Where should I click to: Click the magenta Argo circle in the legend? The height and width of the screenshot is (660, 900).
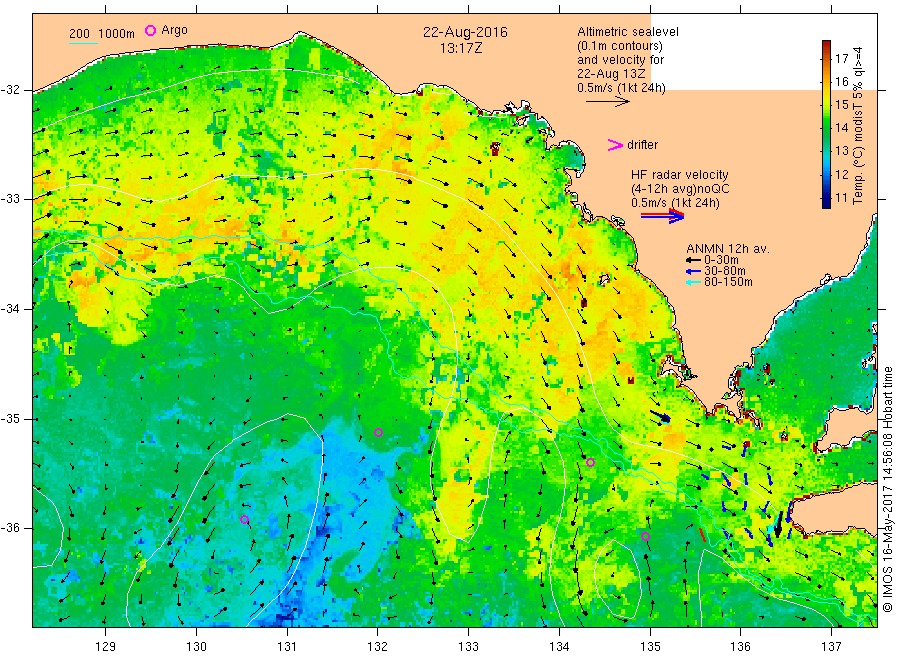[150, 30]
